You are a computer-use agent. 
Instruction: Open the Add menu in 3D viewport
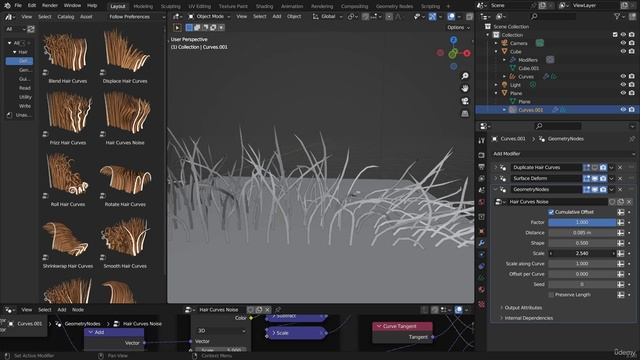pos(277,17)
